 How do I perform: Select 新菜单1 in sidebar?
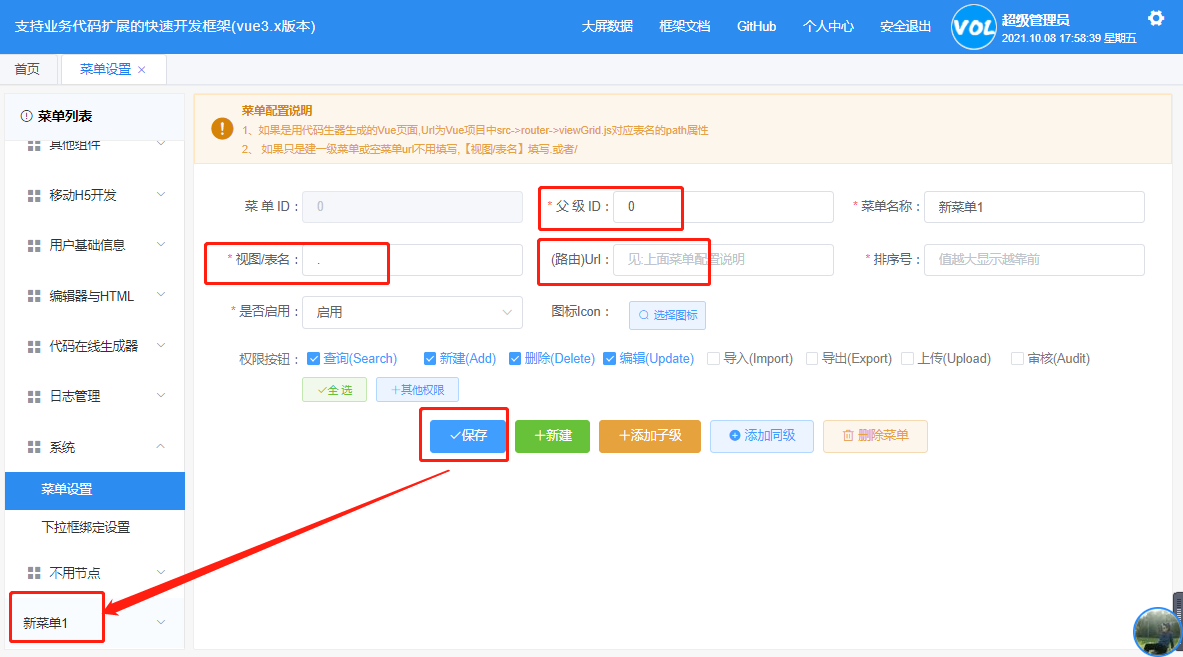[45, 623]
